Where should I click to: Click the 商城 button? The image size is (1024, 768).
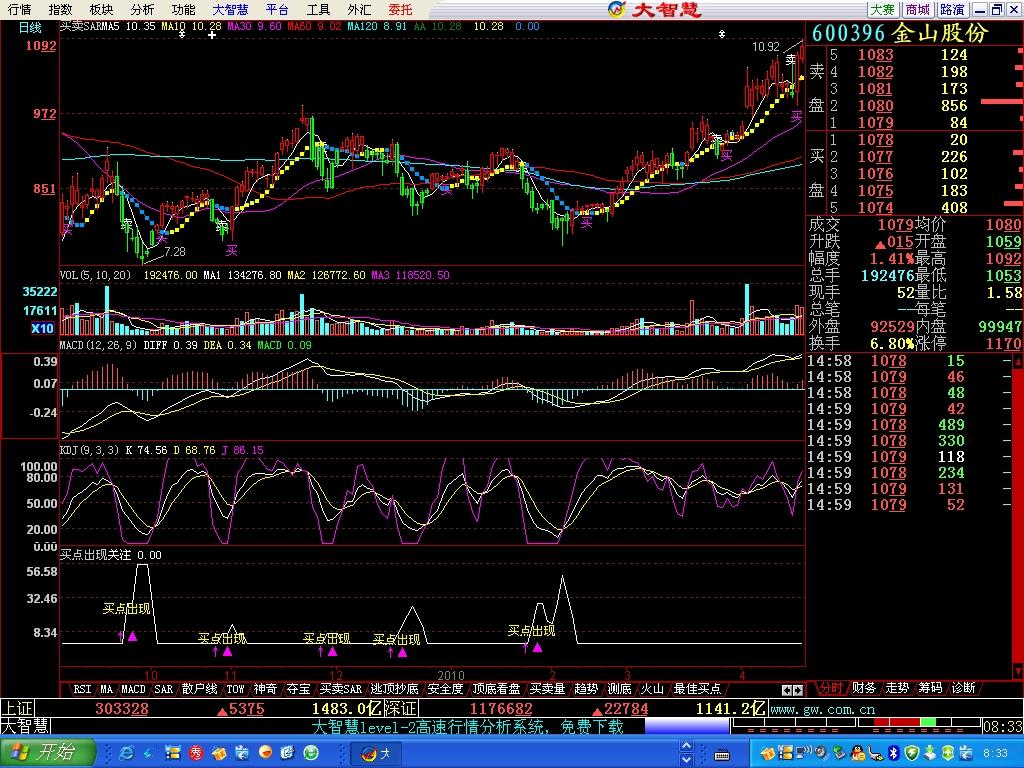click(916, 9)
